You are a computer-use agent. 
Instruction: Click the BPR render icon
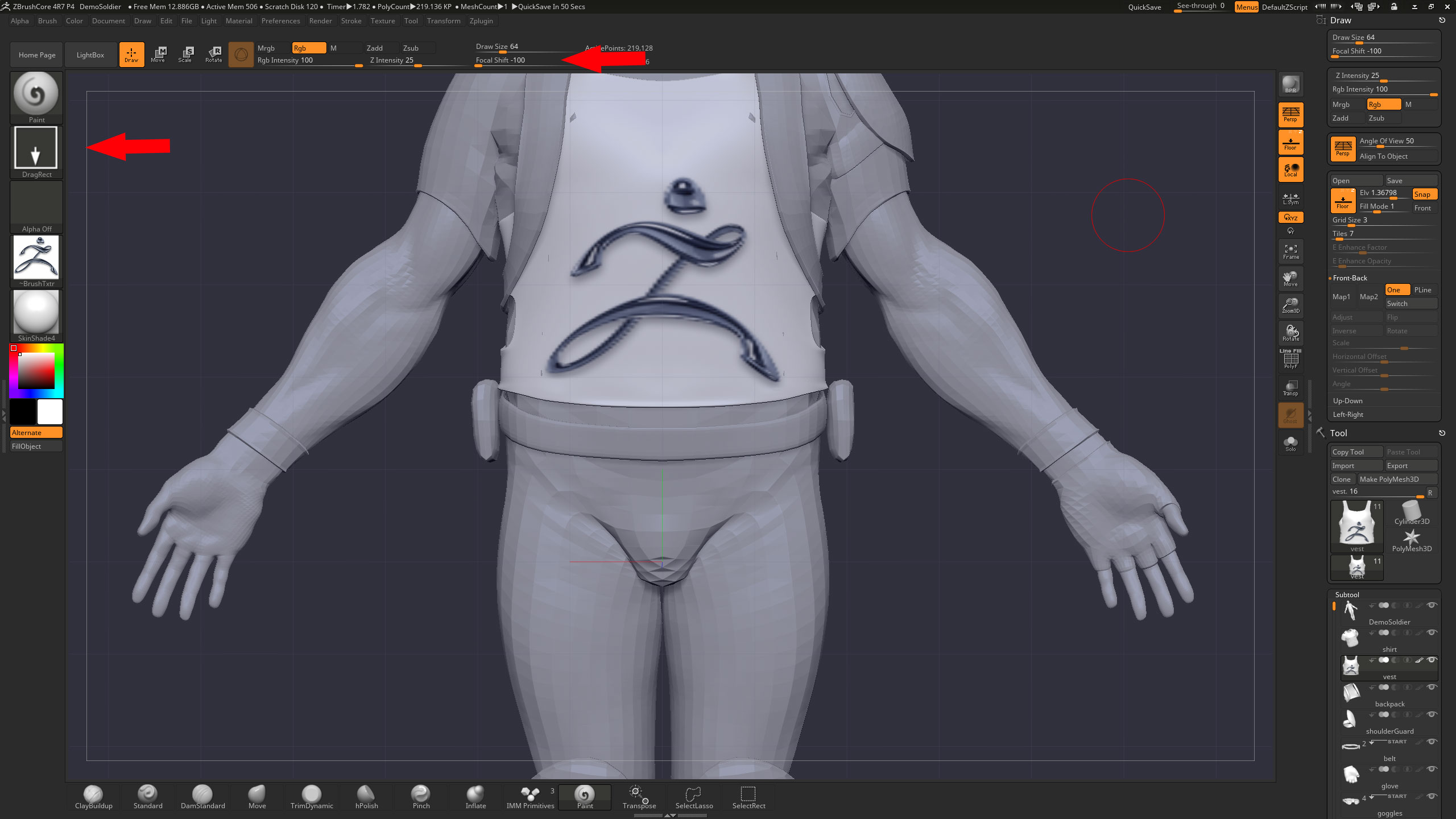coord(1290,84)
